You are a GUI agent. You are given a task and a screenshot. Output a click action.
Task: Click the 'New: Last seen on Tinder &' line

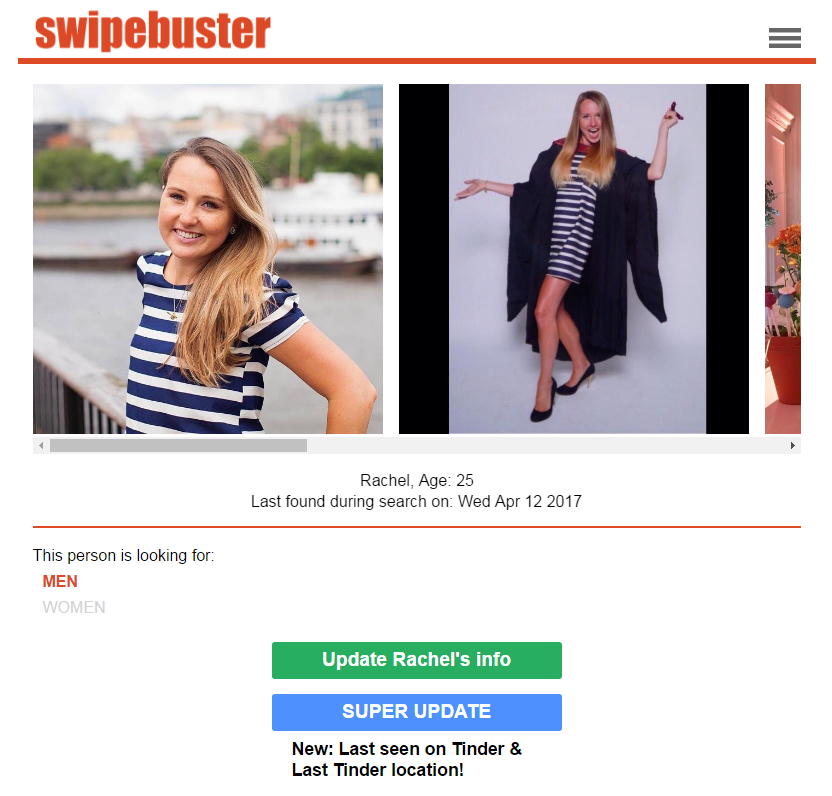[x=407, y=749]
